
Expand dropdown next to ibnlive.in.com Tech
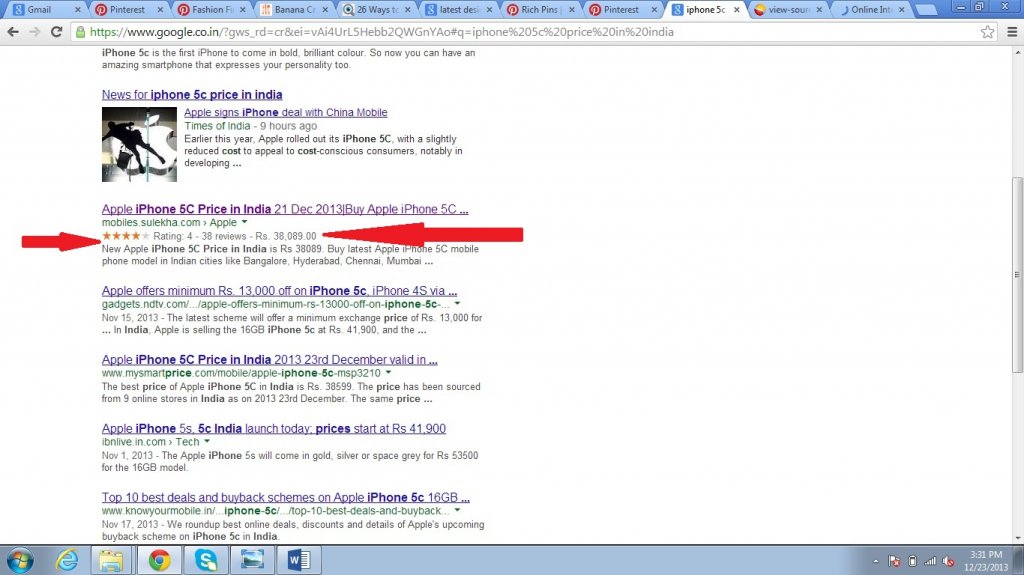coord(207,442)
